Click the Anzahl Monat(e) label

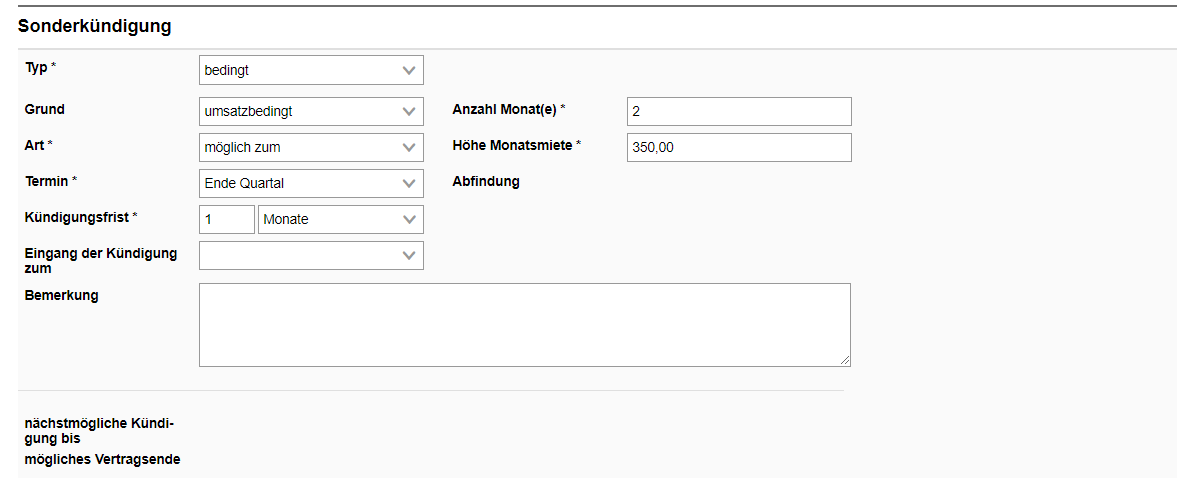[504, 109]
